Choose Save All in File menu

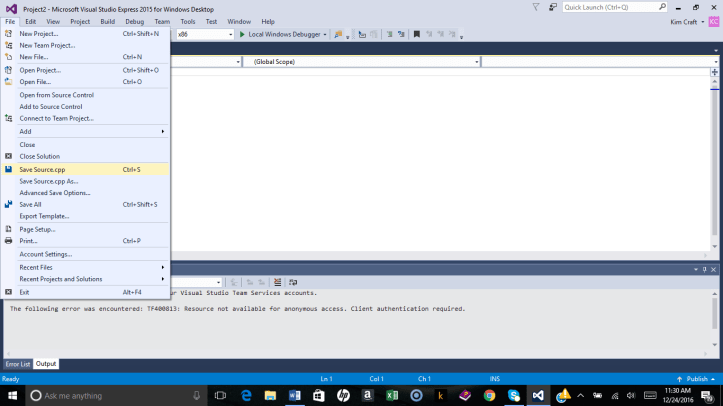(x=85, y=204)
